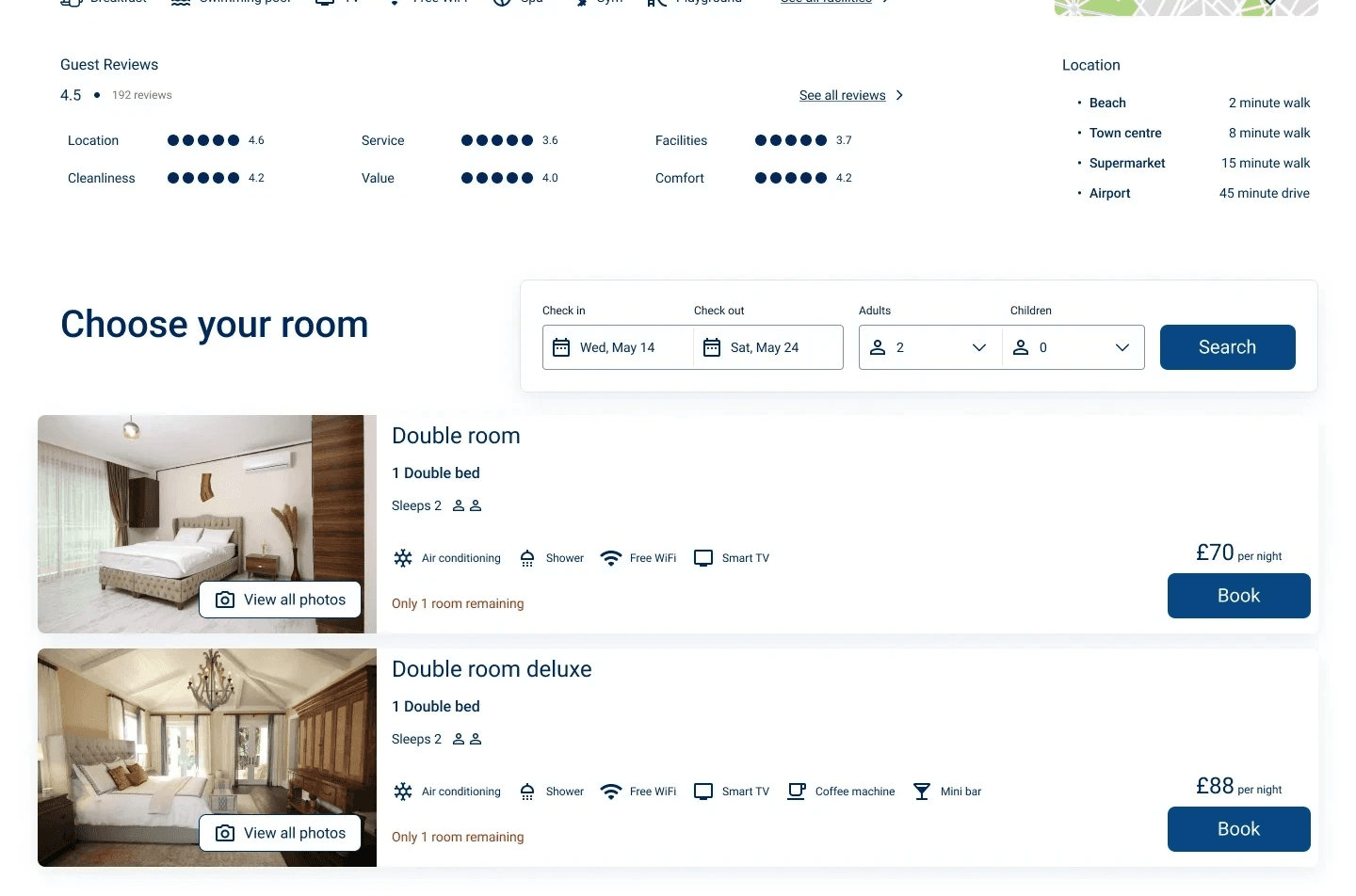
Task: Click the Search button
Action: pos(1228,347)
